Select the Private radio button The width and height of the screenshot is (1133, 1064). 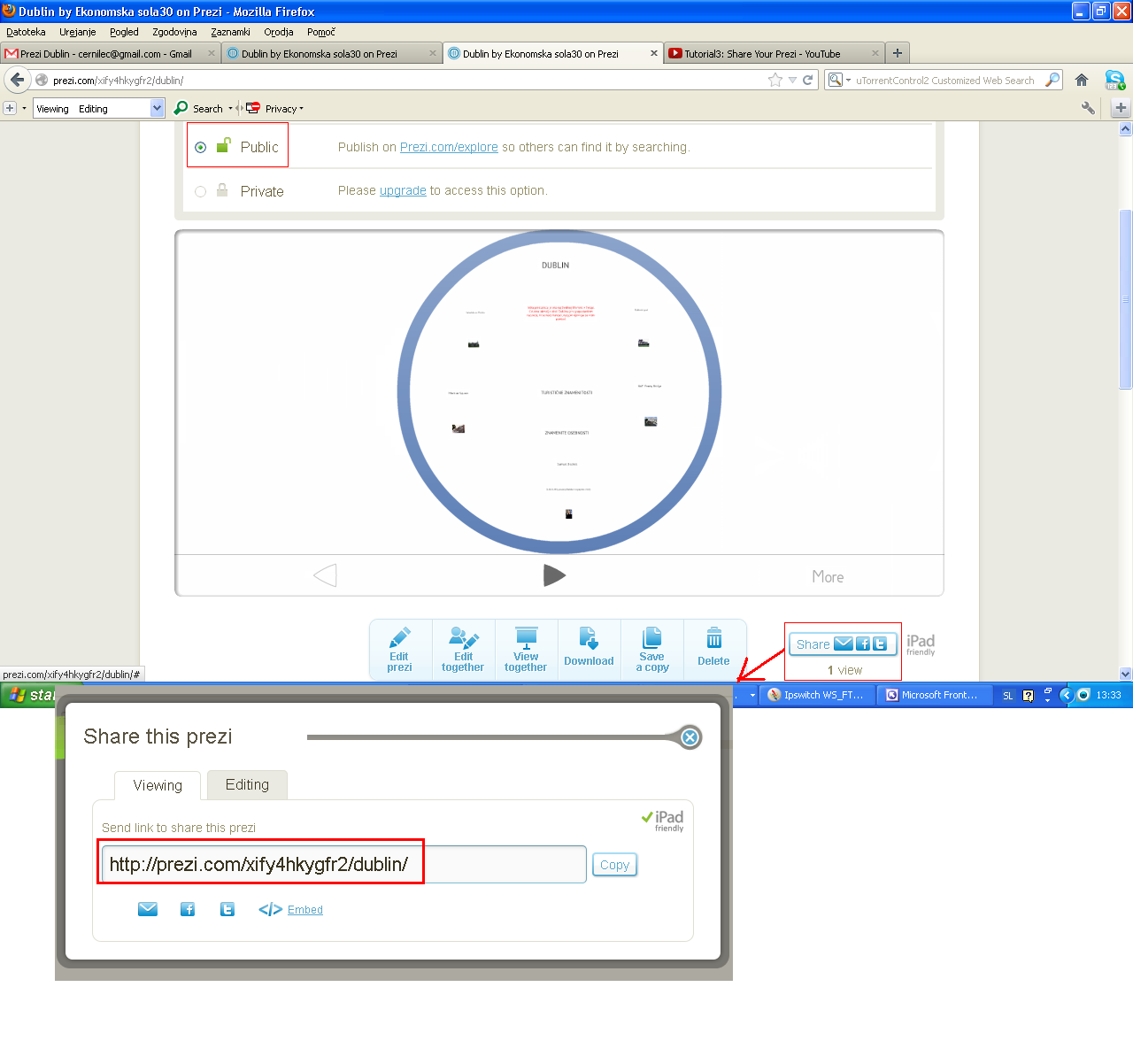[x=201, y=191]
